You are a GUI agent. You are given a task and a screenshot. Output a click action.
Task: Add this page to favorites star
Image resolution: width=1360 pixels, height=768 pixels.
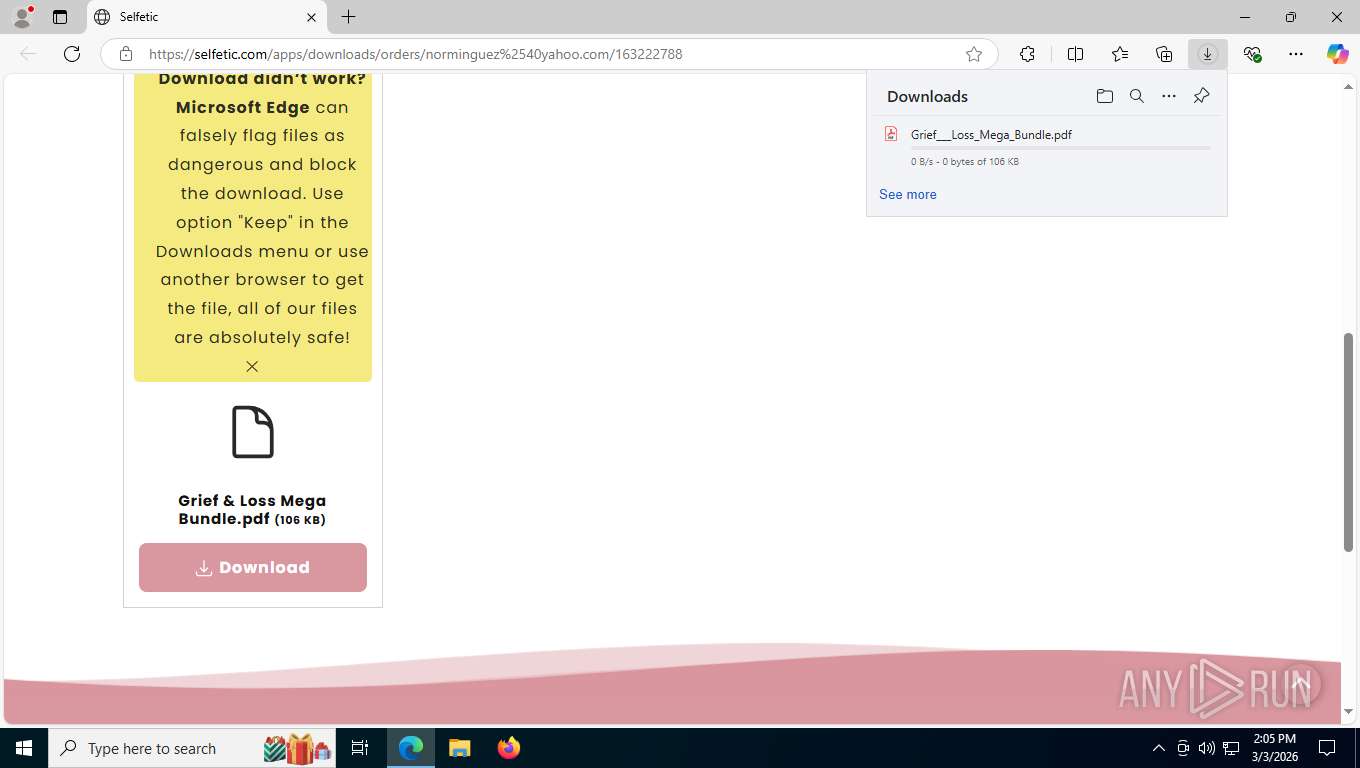[974, 54]
